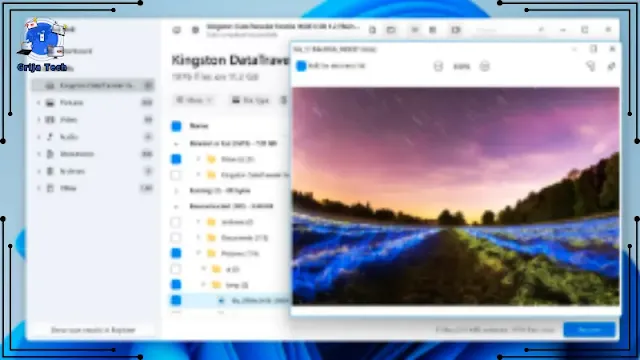Toggle 'Add to recovery list' checkbox in preview
This screenshot has height=360, width=640.
301,66
